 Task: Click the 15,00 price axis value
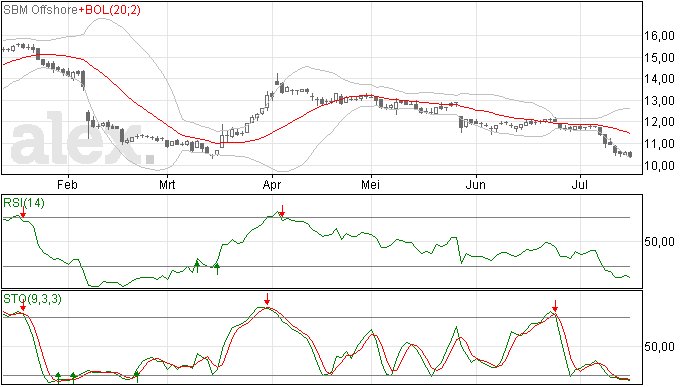(x=659, y=57)
